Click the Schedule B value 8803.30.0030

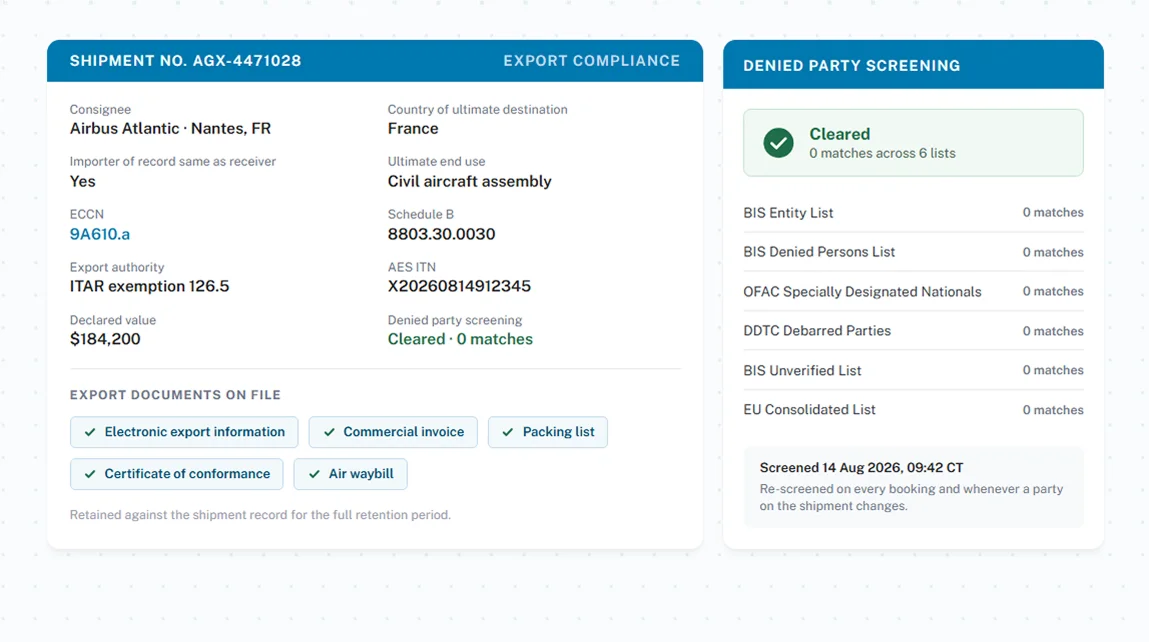coord(441,234)
